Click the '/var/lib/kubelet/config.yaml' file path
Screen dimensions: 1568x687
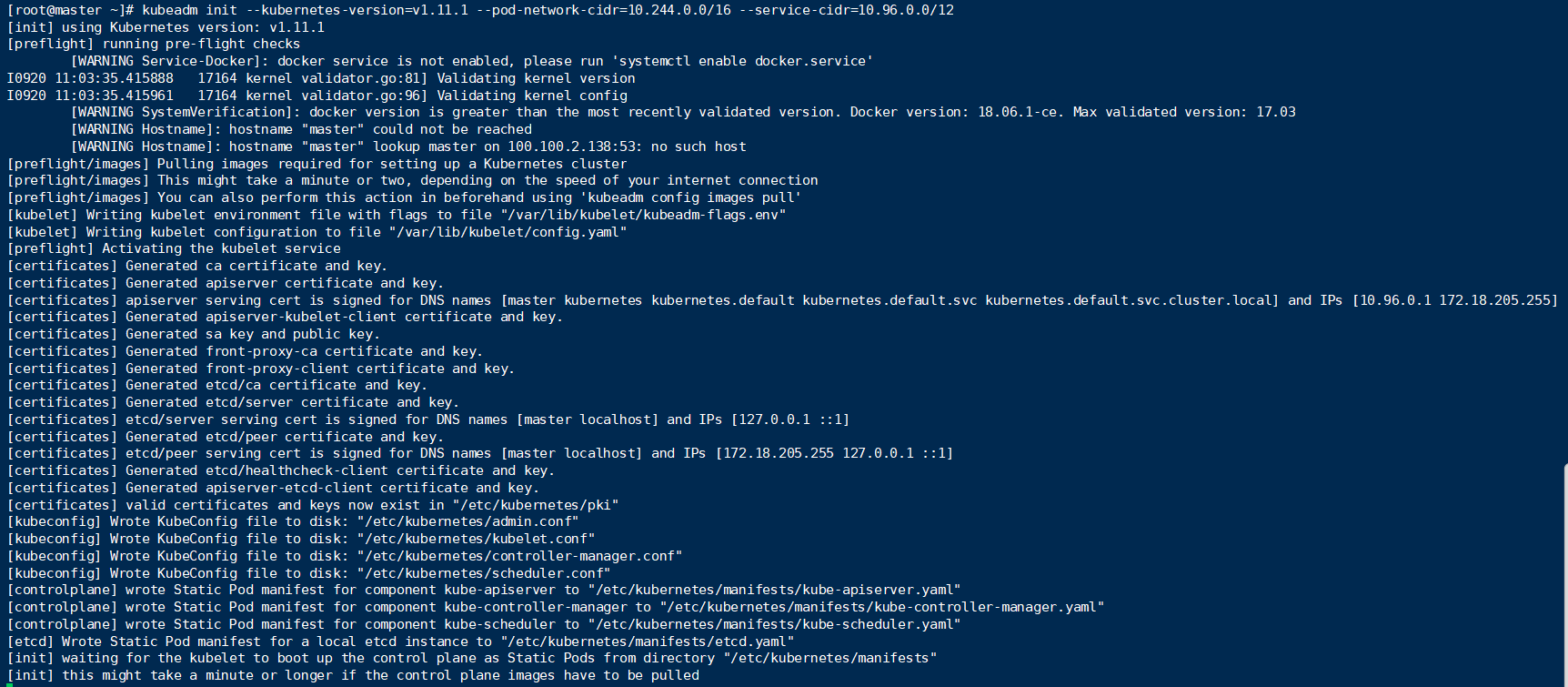pos(508,232)
